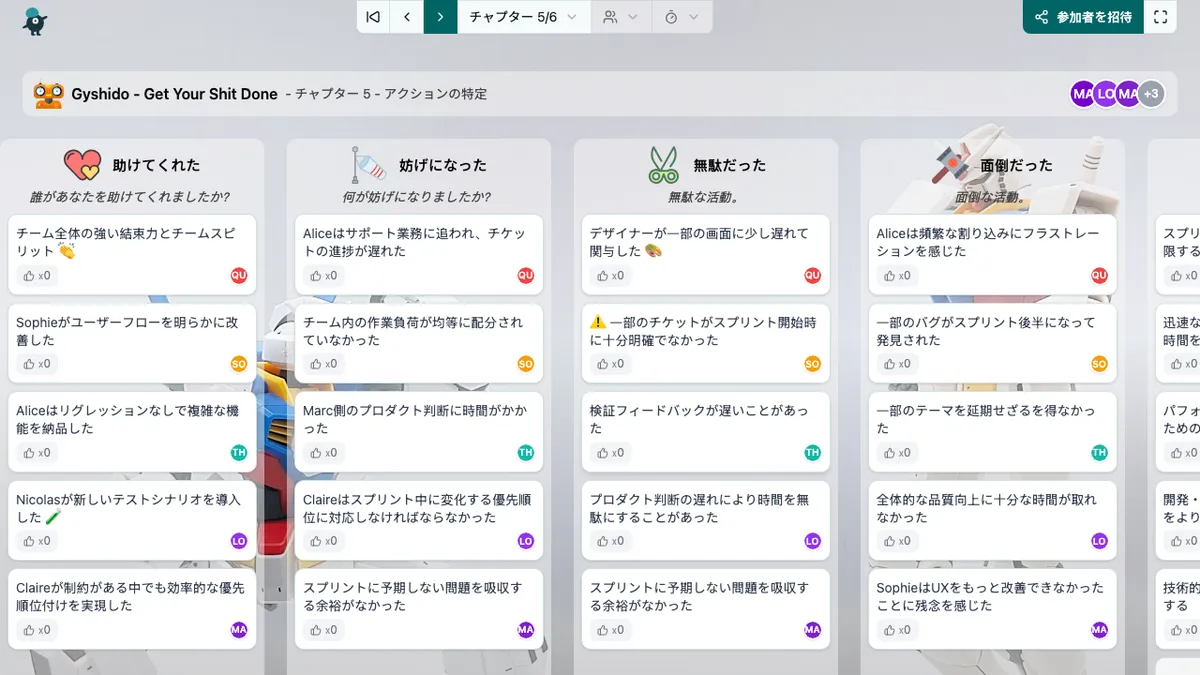Show additional participants via +3 badge
Screen dimensions: 1200x675
tap(1151, 94)
